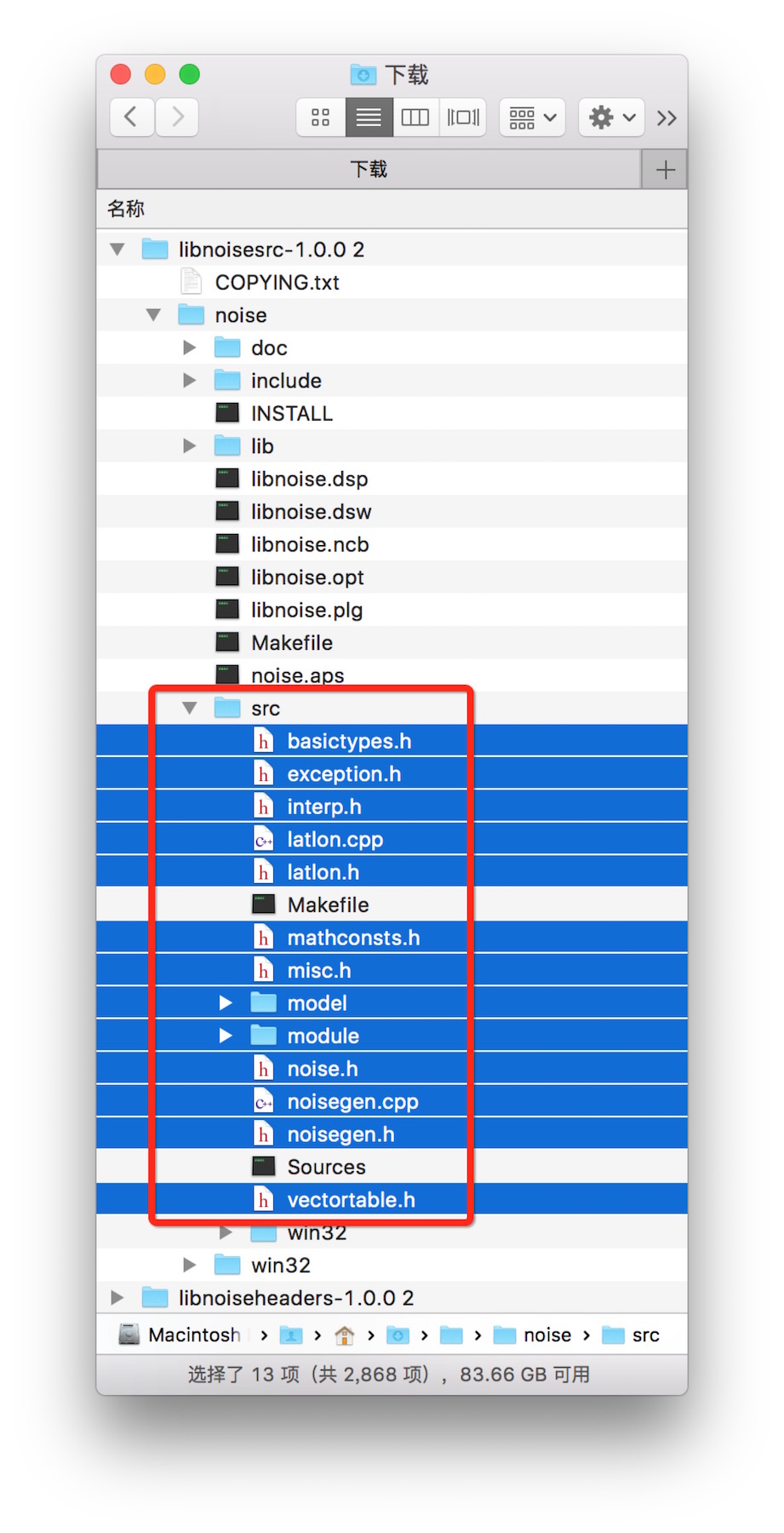784x1533 pixels.
Task: Switch to Cover Flow view
Action: [463, 117]
